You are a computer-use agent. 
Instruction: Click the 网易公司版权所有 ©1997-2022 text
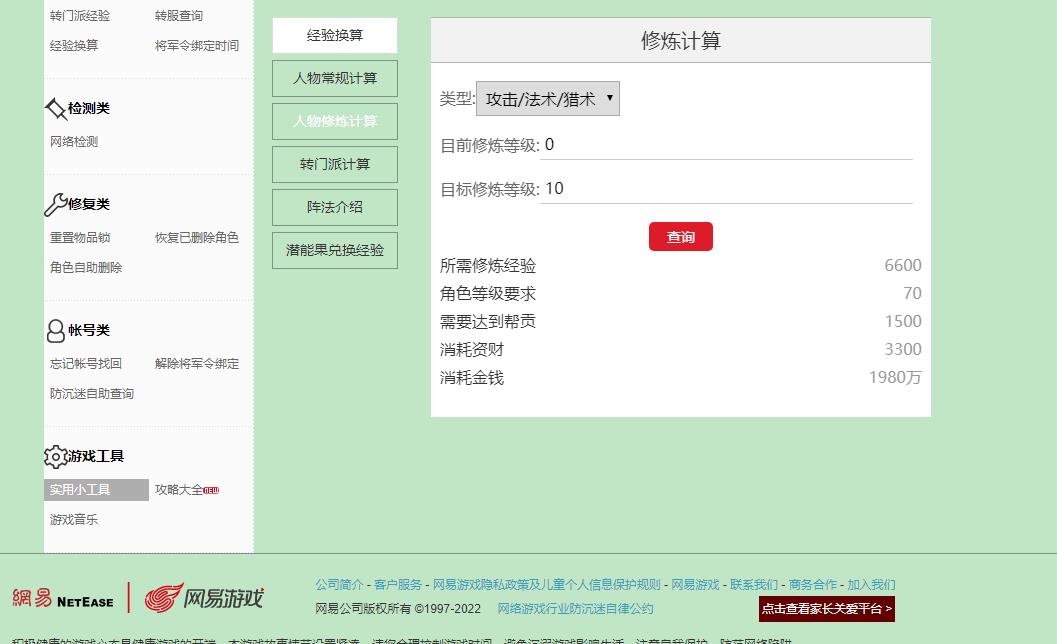[398, 609]
